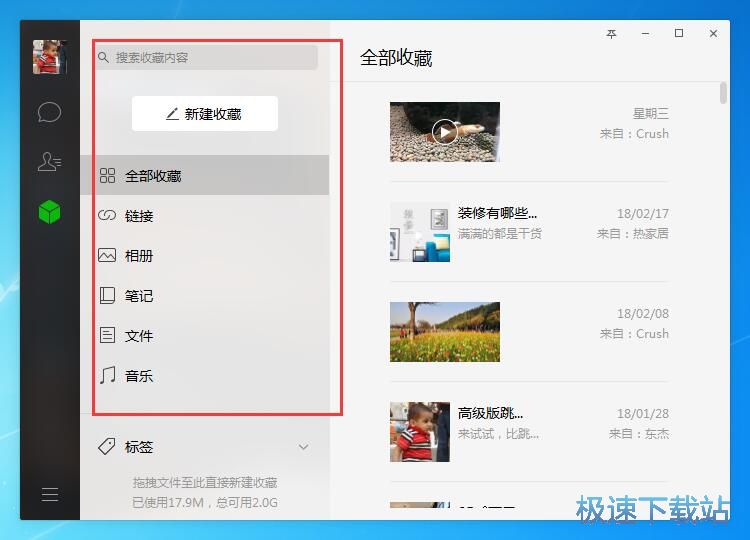Click the 搜索收藏内容 search field
Screen dimensions: 750x540
pos(210,58)
